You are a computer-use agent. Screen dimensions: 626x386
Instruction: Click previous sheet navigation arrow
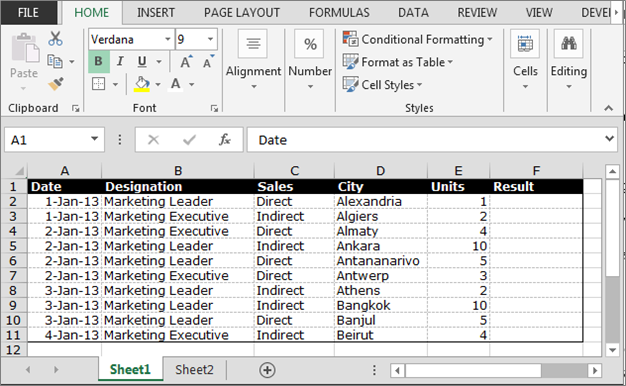coord(28,370)
